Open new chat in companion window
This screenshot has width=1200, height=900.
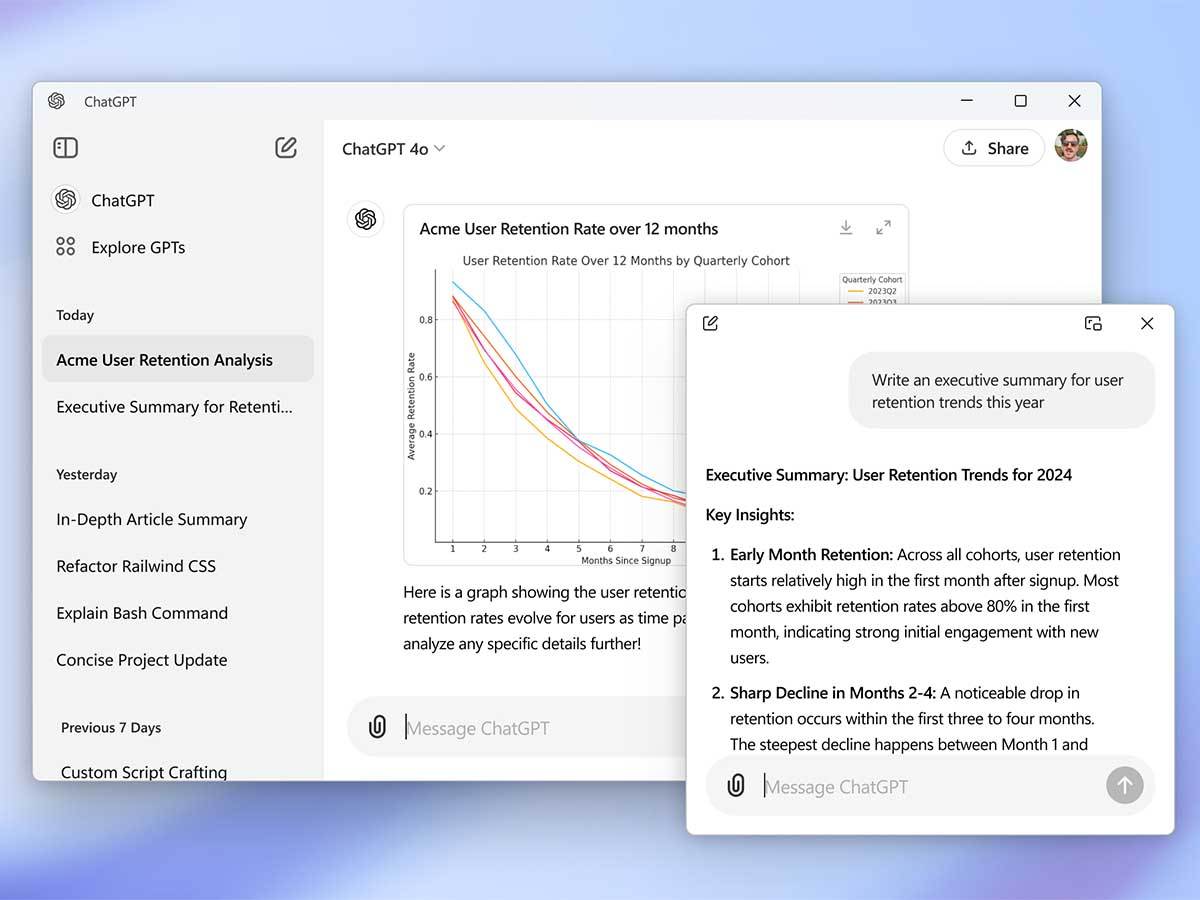[x=711, y=323]
